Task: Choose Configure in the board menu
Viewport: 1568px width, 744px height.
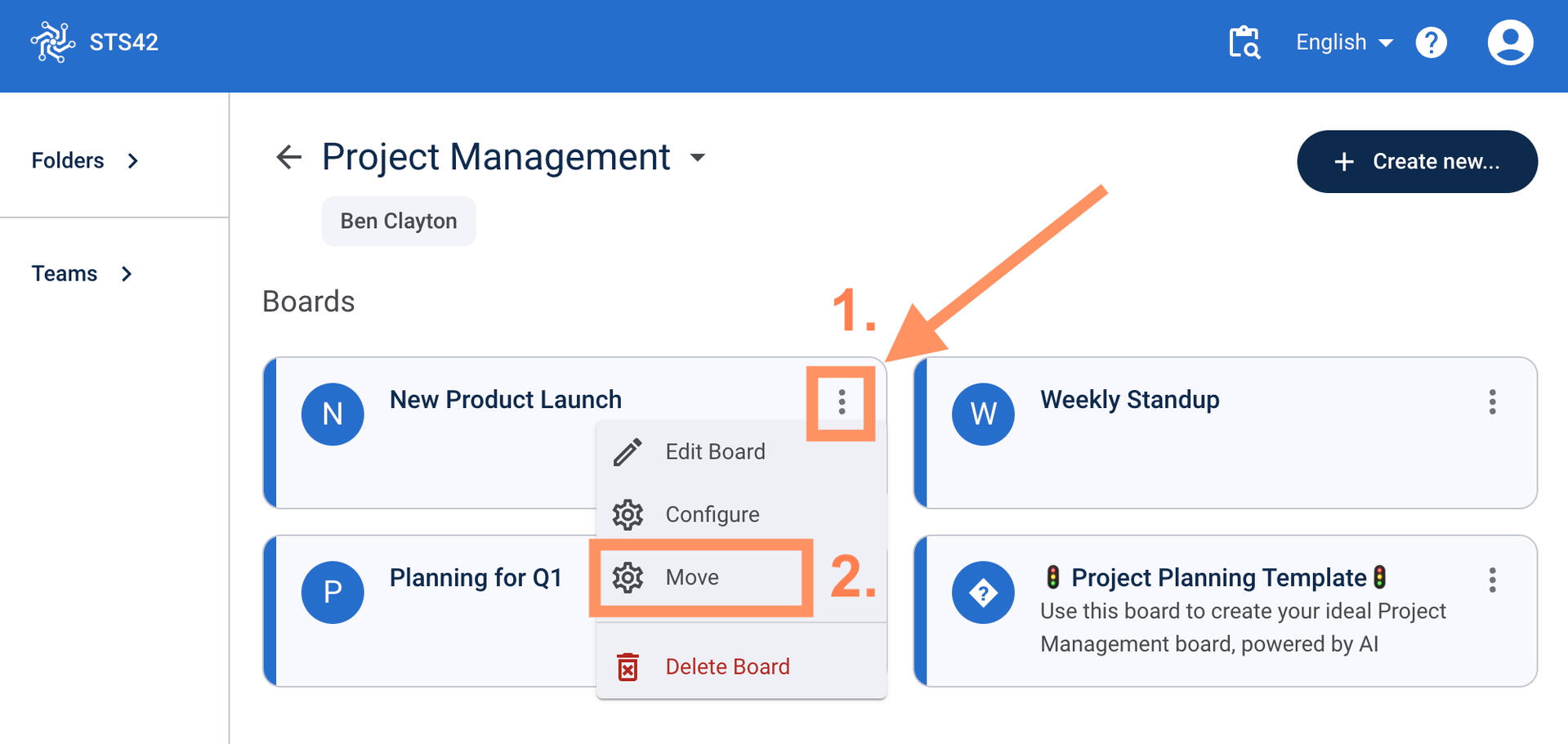Action: 712,514
